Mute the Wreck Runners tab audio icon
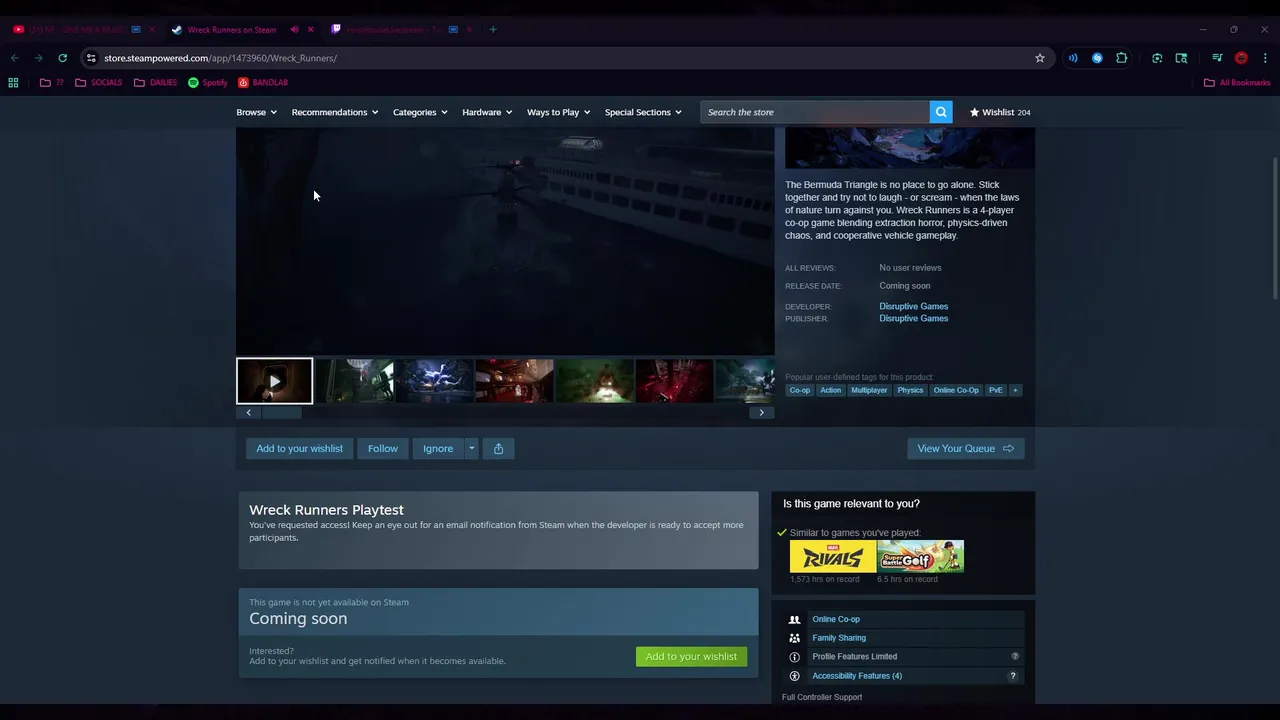 coord(294,29)
